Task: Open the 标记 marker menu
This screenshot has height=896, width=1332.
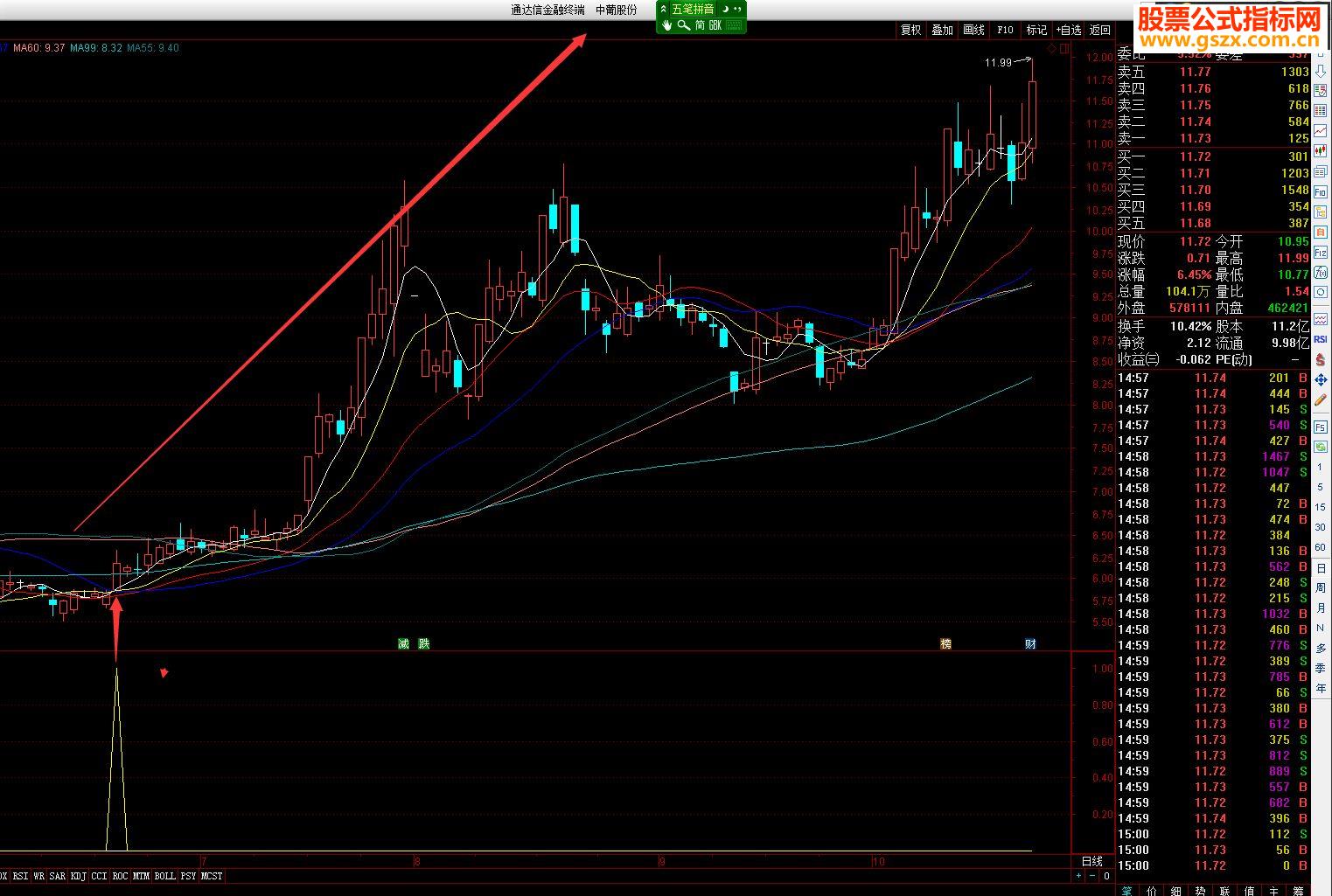Action: click(x=1036, y=30)
